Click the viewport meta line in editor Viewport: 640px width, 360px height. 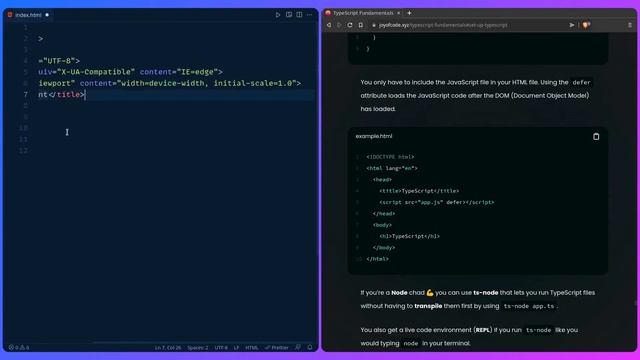point(169,83)
